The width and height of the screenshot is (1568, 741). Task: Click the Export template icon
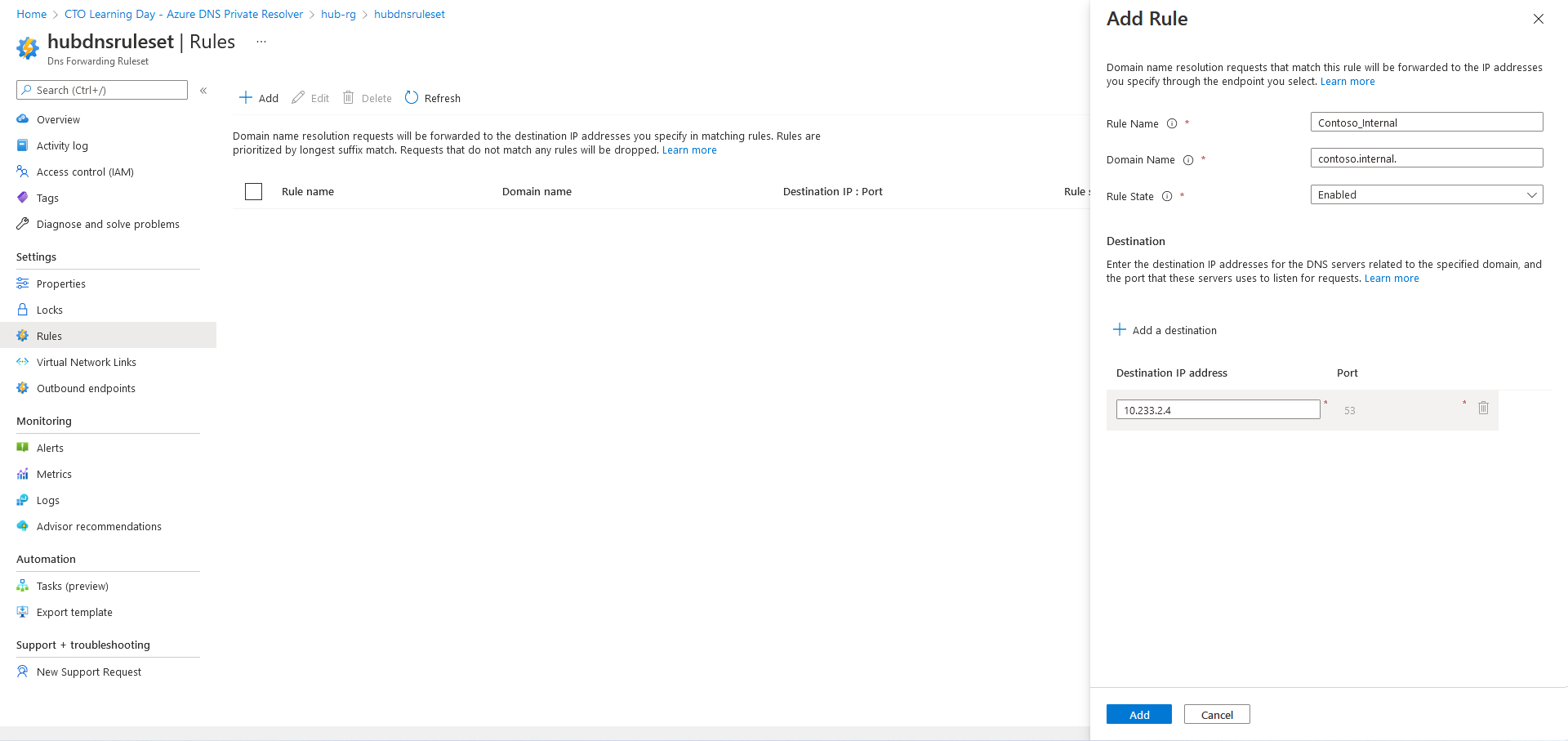click(x=23, y=612)
